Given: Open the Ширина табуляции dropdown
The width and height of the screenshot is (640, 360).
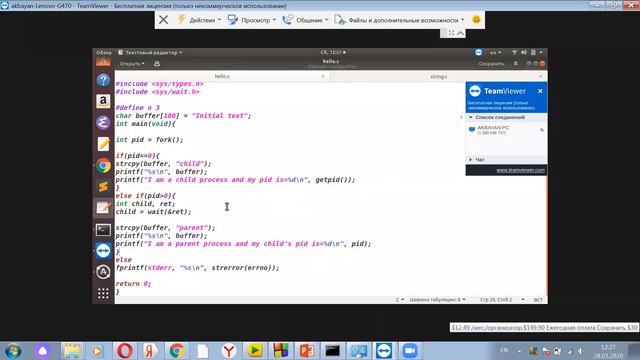Looking at the screenshot, I should pos(438,300).
